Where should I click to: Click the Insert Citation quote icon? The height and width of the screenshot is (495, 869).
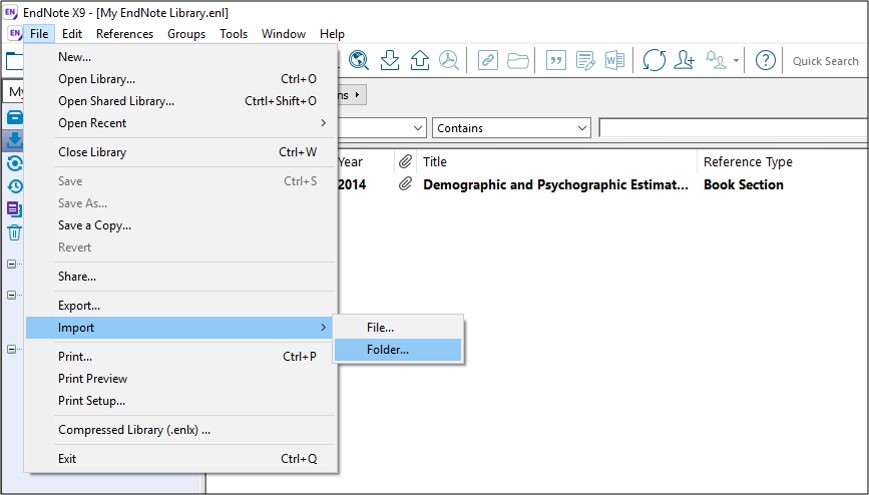pos(555,60)
